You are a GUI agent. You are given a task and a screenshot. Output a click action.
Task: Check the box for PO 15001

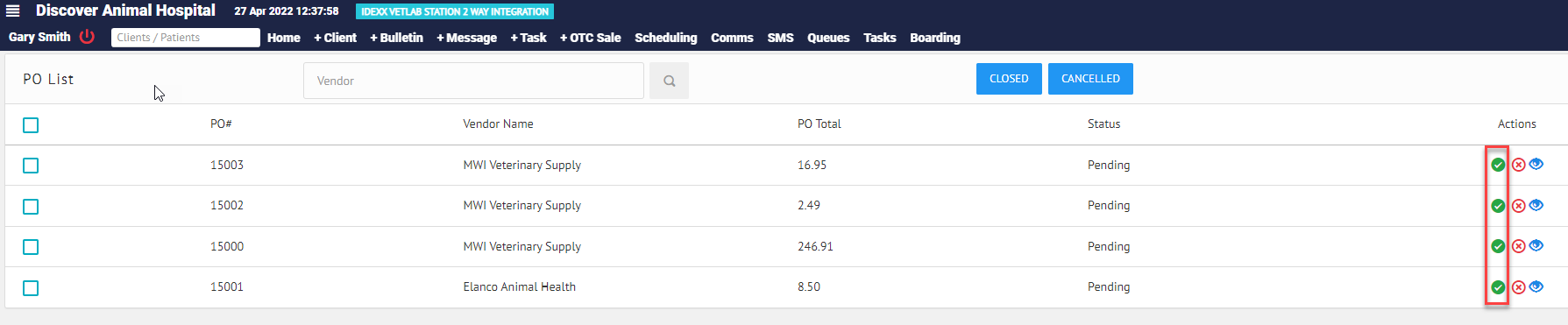coord(31,288)
